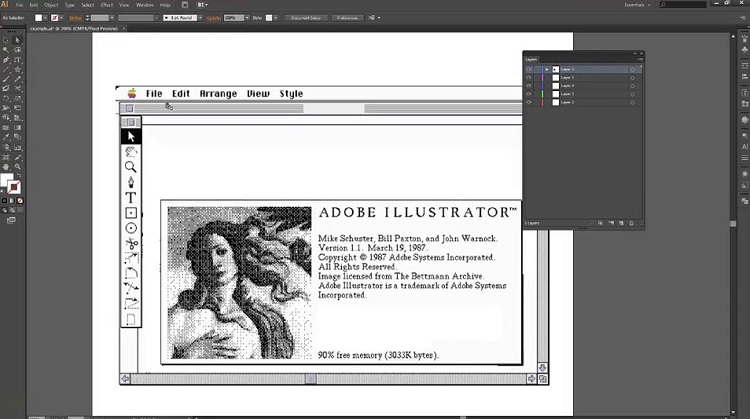Select the Scissors tool in Tools panel
The width and height of the screenshot is (750, 419).
click(18, 88)
